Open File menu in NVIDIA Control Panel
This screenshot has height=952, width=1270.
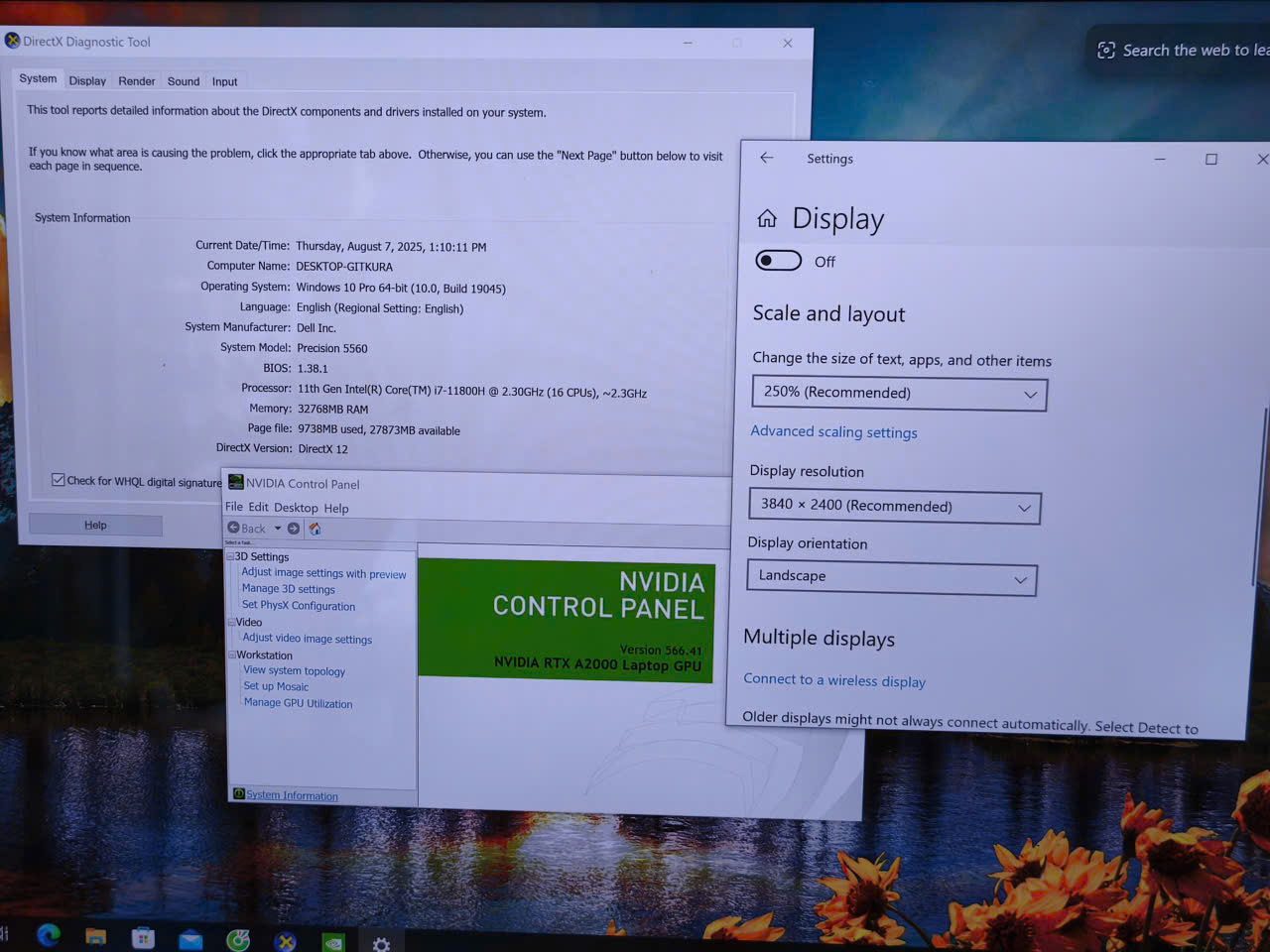coord(234,507)
